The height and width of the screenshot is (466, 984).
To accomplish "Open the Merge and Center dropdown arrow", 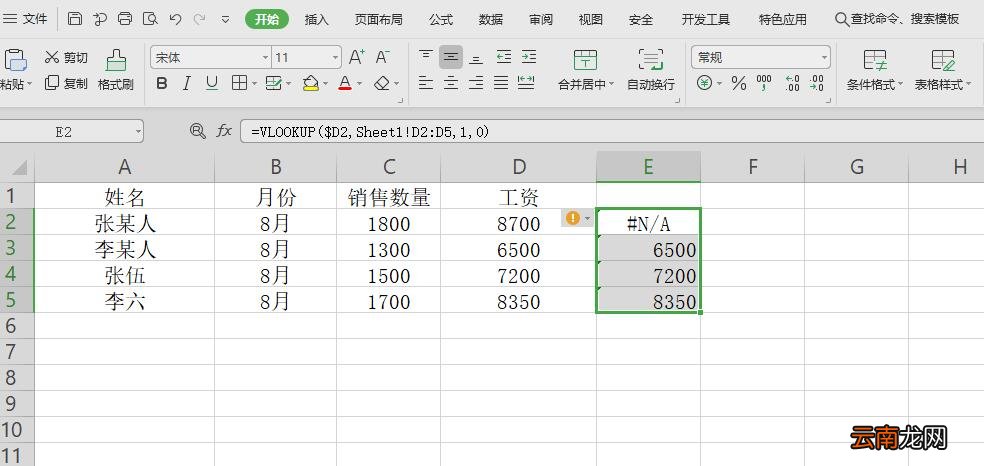I will (x=611, y=84).
